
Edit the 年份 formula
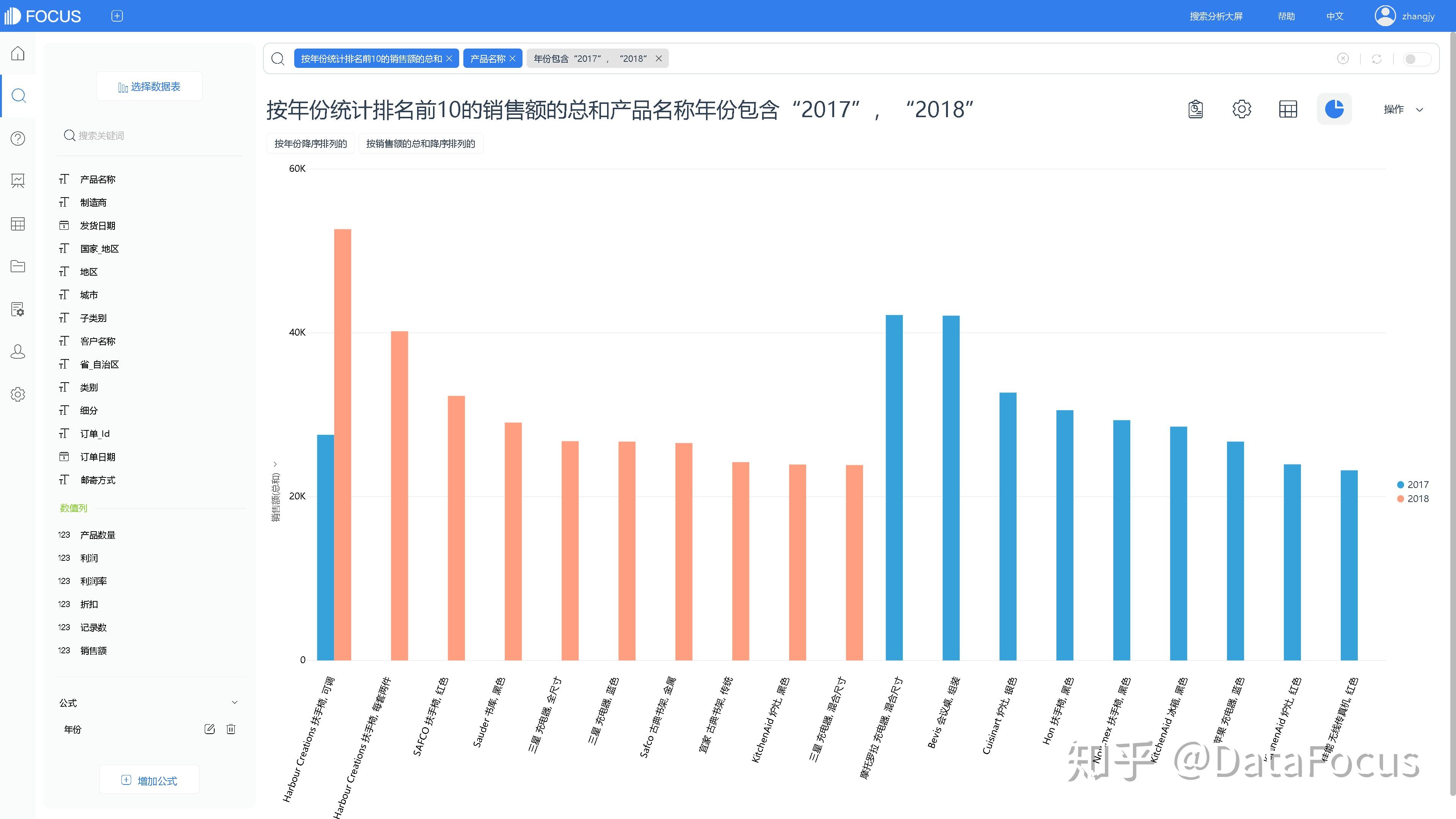[210, 729]
